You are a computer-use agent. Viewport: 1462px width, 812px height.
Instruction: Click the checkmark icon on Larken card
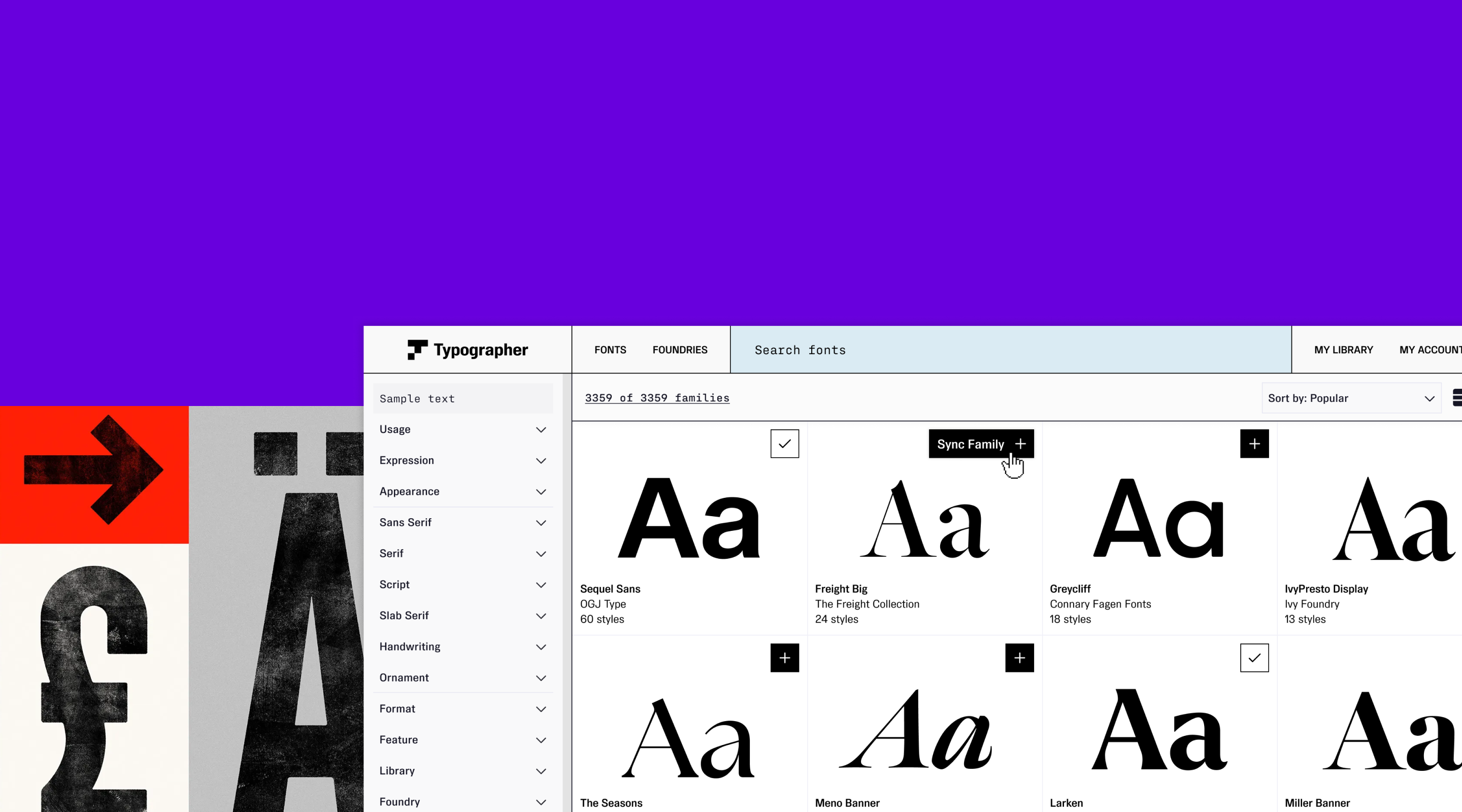[1254, 658]
